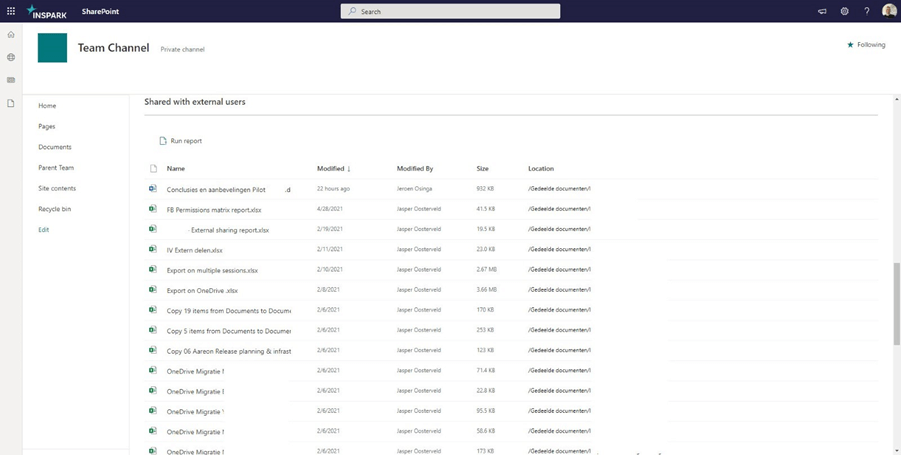Click the file type column header icon

click(x=153, y=169)
